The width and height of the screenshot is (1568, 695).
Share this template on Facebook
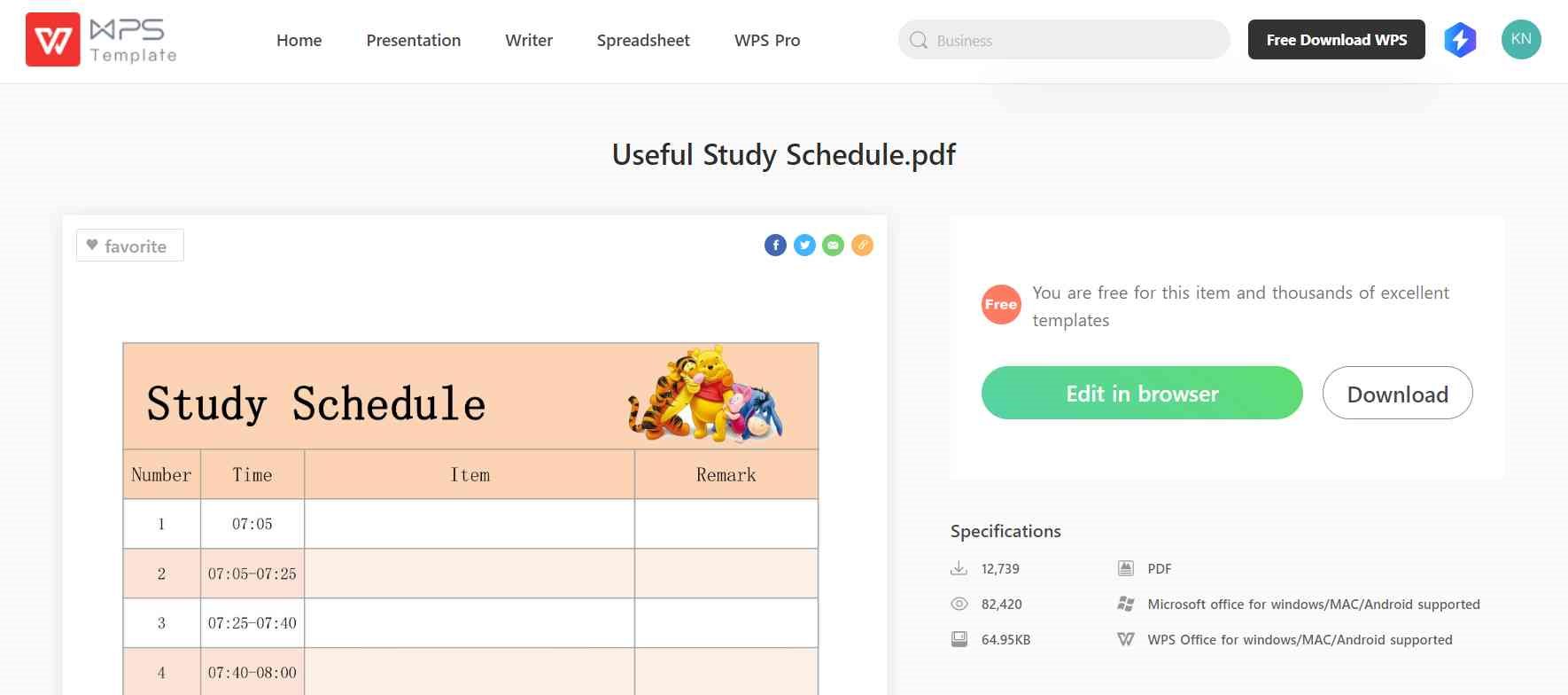point(775,245)
